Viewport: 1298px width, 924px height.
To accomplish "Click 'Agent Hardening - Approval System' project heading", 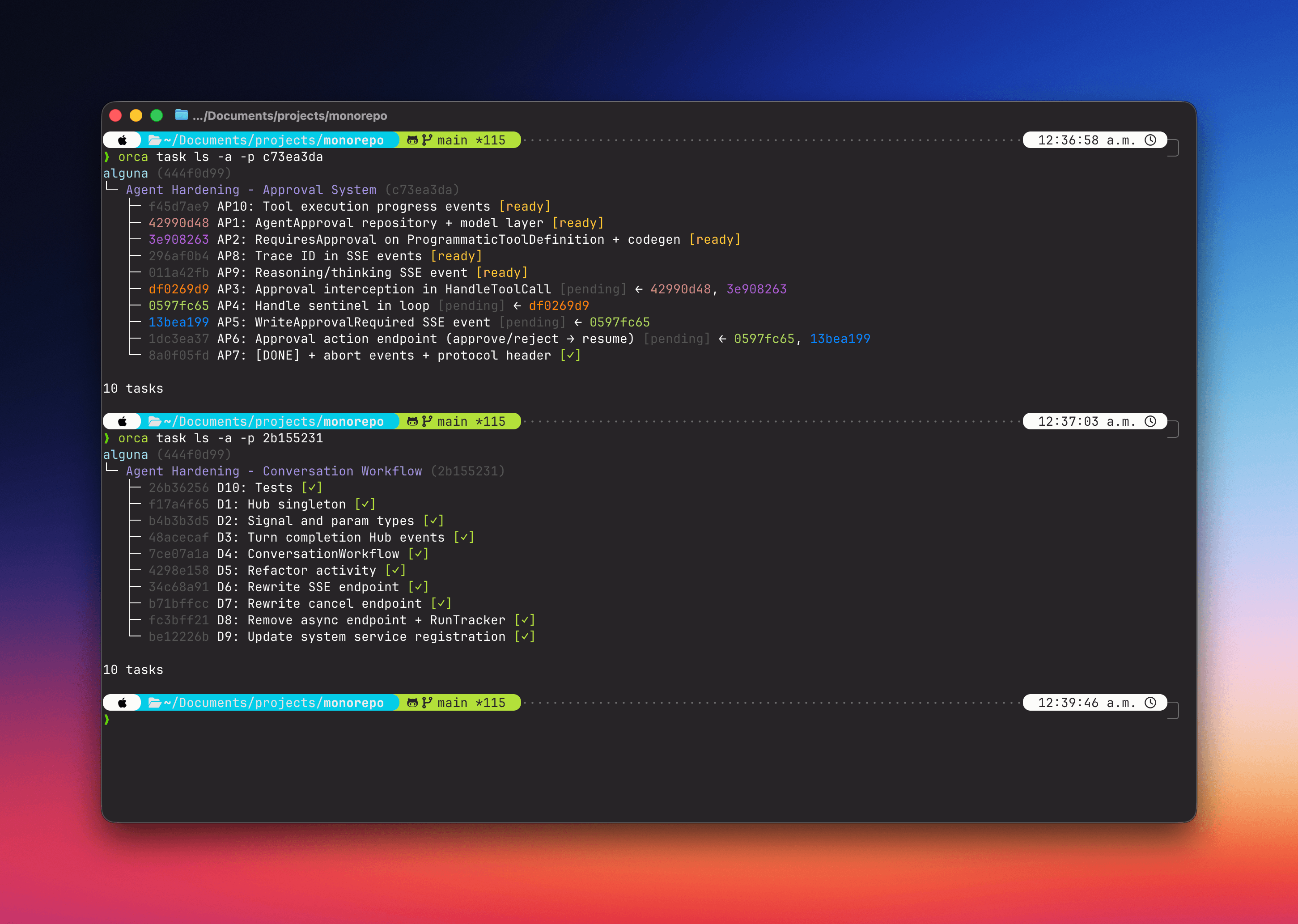I will 251,190.
